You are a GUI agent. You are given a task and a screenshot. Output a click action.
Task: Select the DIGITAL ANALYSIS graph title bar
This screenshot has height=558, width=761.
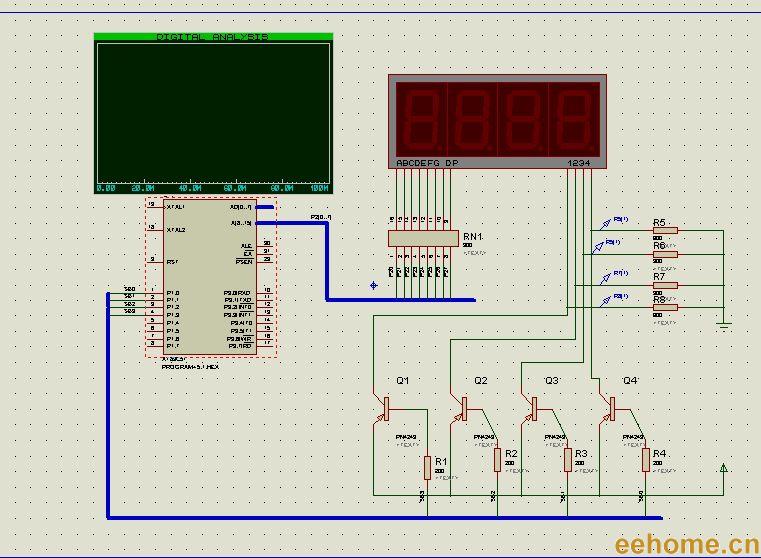(x=214, y=37)
